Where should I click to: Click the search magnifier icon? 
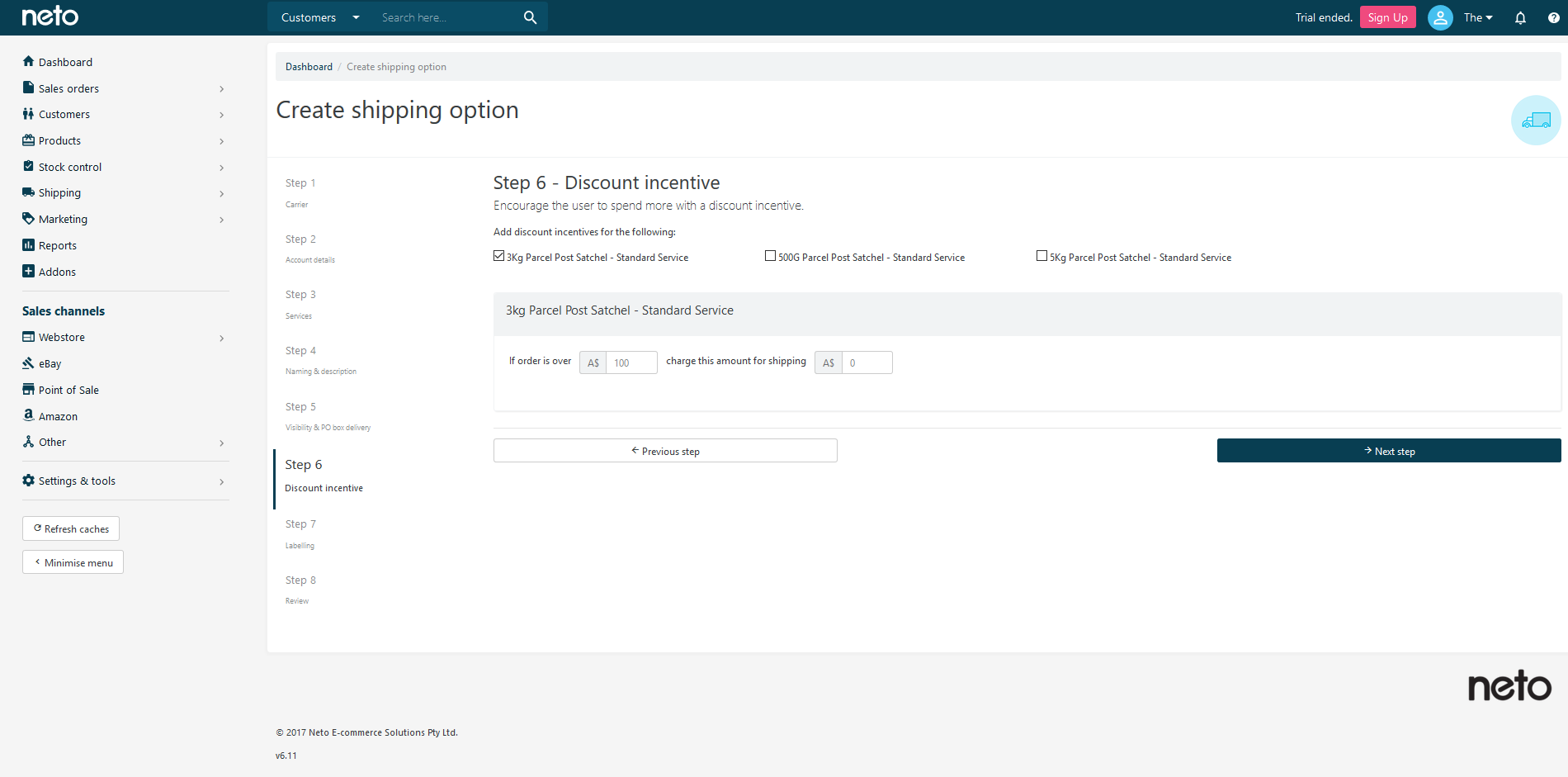(530, 17)
